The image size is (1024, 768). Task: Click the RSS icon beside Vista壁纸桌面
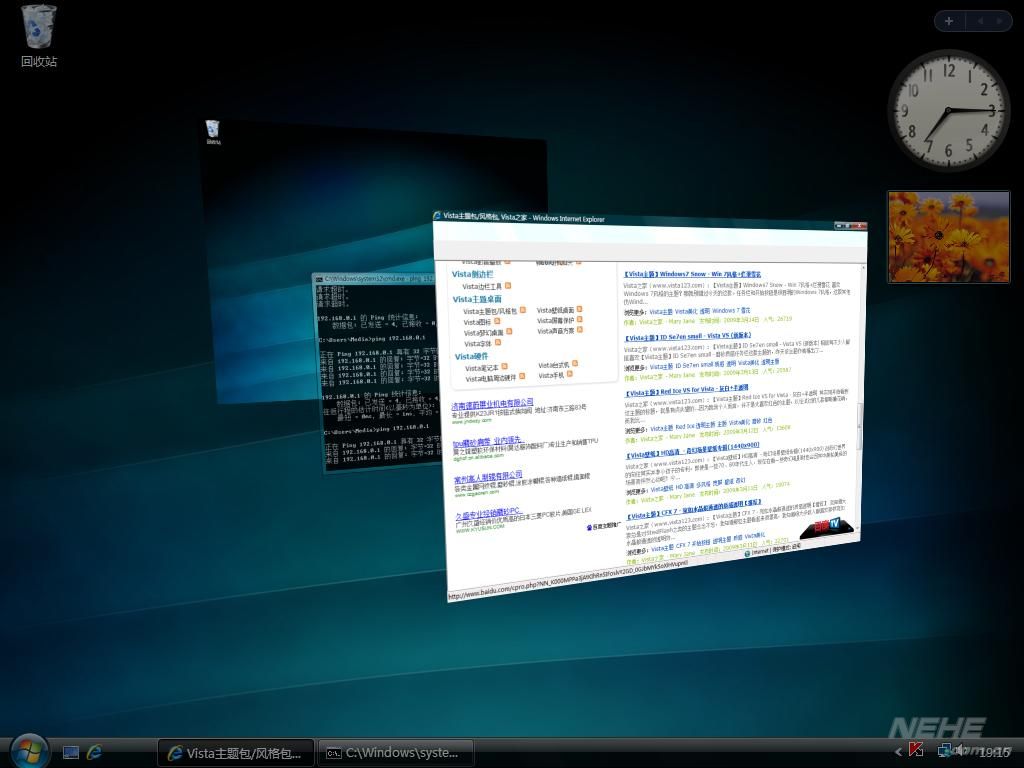point(579,309)
